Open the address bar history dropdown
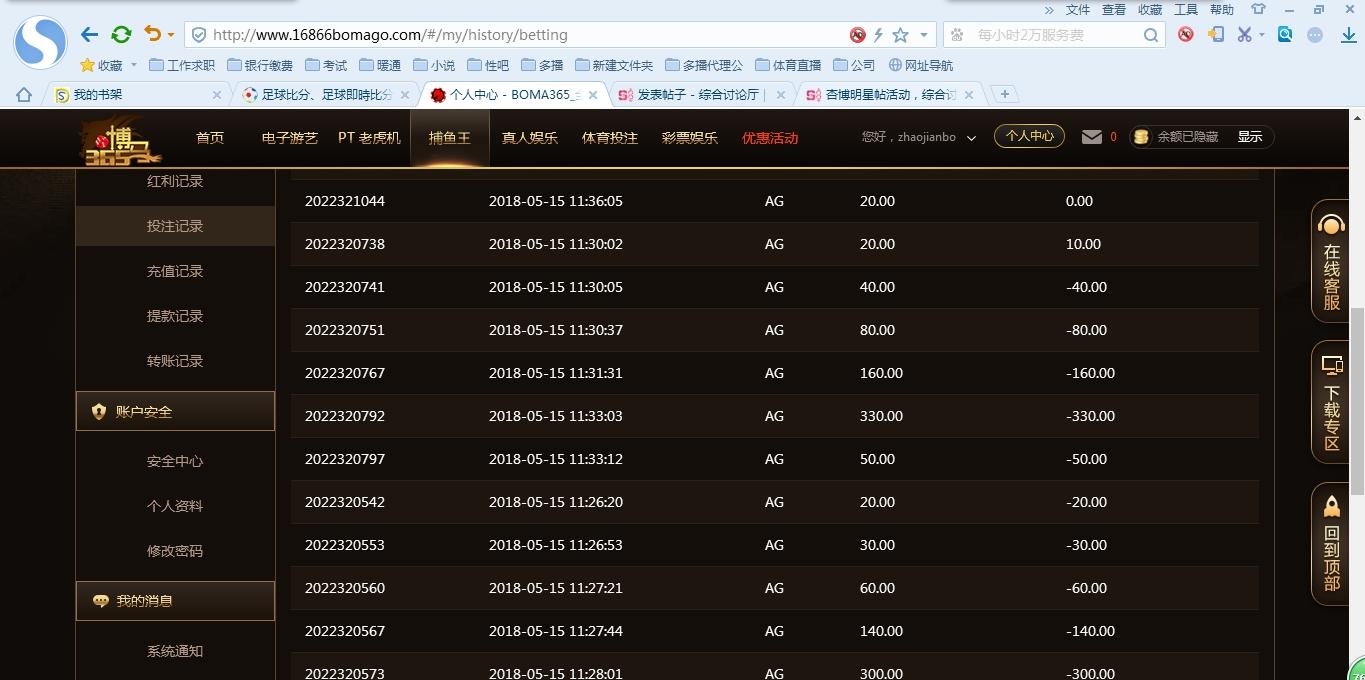1365x680 pixels. pos(923,34)
